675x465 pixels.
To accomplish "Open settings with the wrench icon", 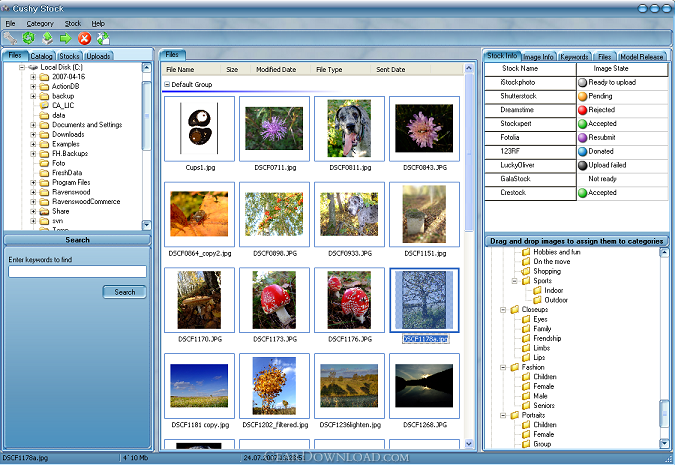I will point(10,38).
